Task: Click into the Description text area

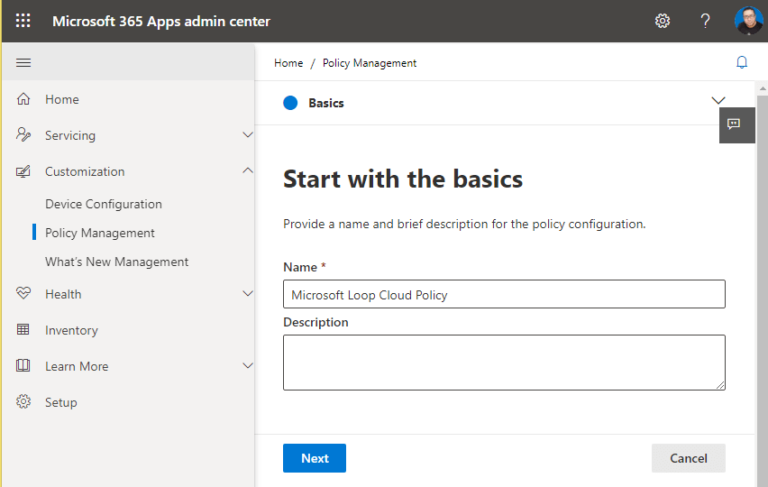Action: point(503,361)
